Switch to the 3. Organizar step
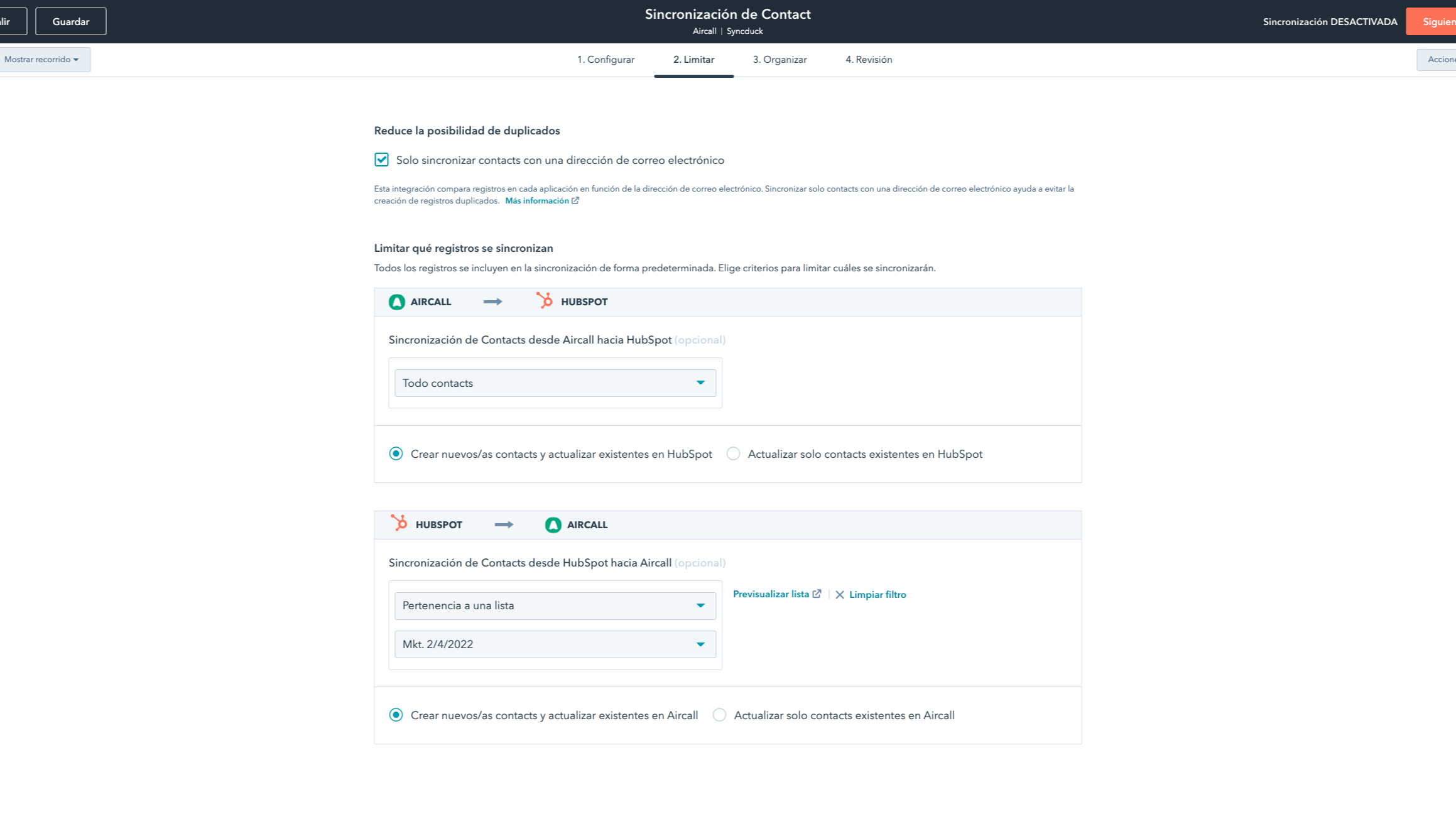The image size is (1456, 819). tap(780, 59)
